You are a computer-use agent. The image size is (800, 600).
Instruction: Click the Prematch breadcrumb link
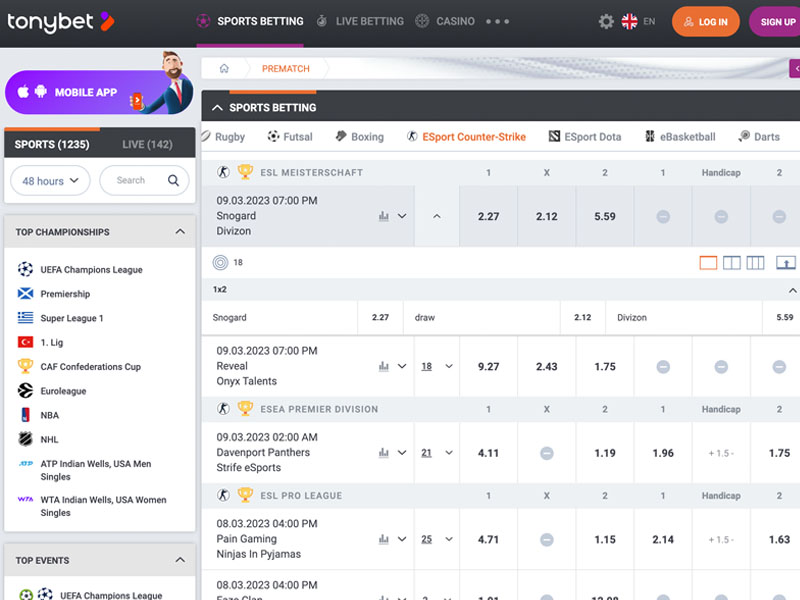tap(286, 68)
